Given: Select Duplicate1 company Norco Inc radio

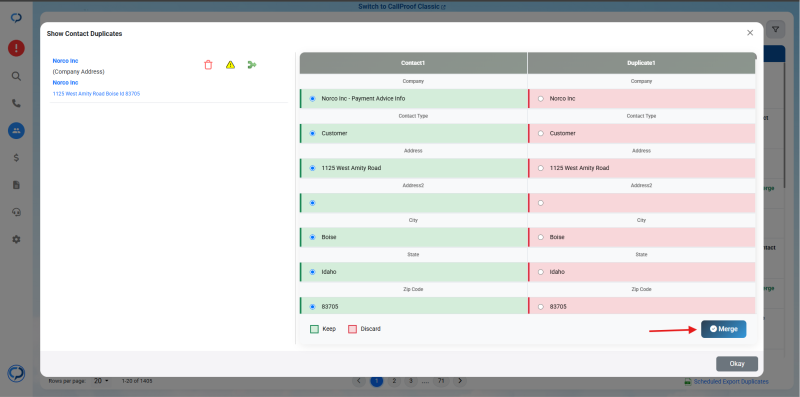Looking at the screenshot, I should 541,98.
